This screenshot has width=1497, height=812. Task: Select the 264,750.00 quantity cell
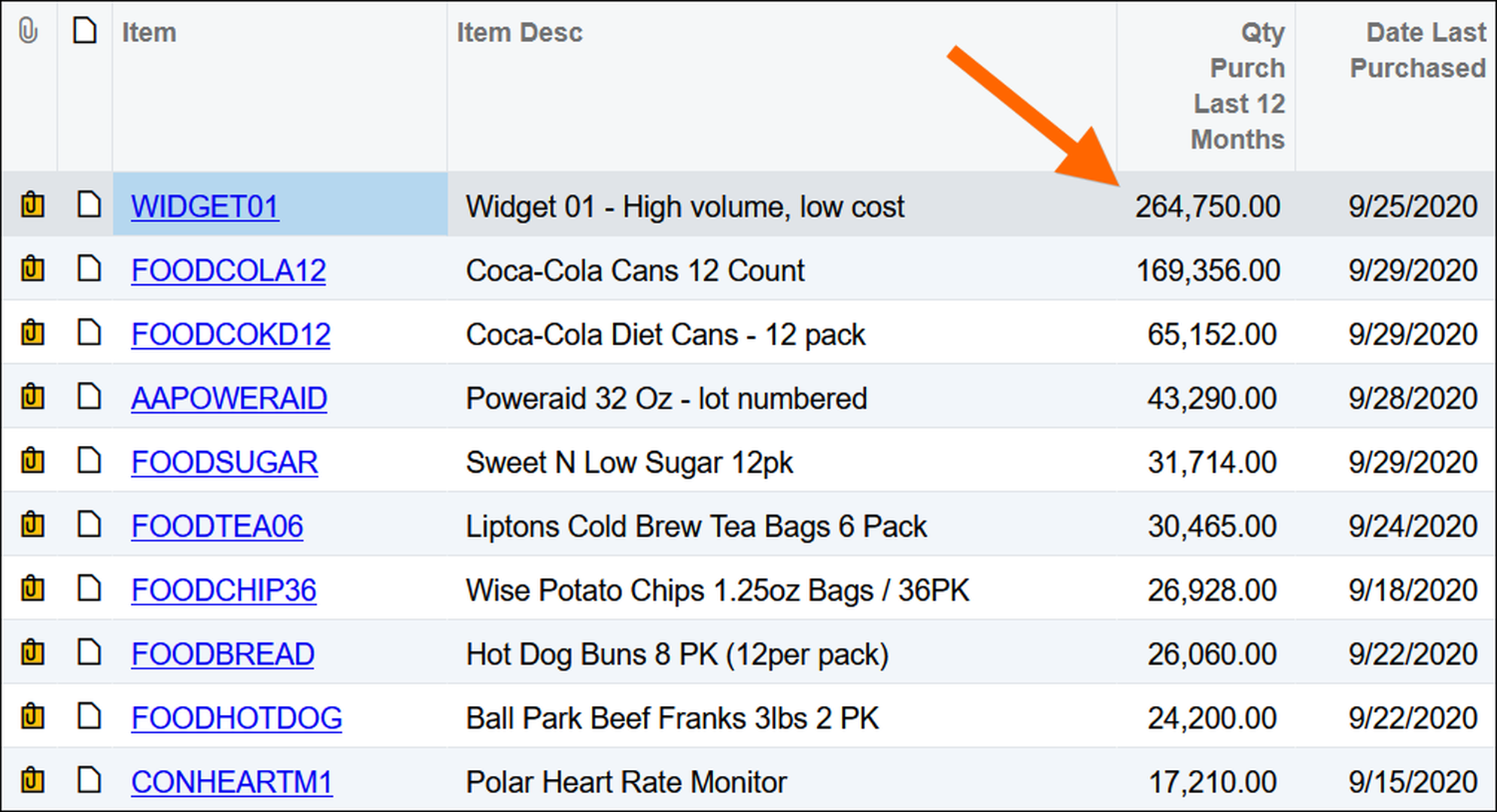[1207, 207]
